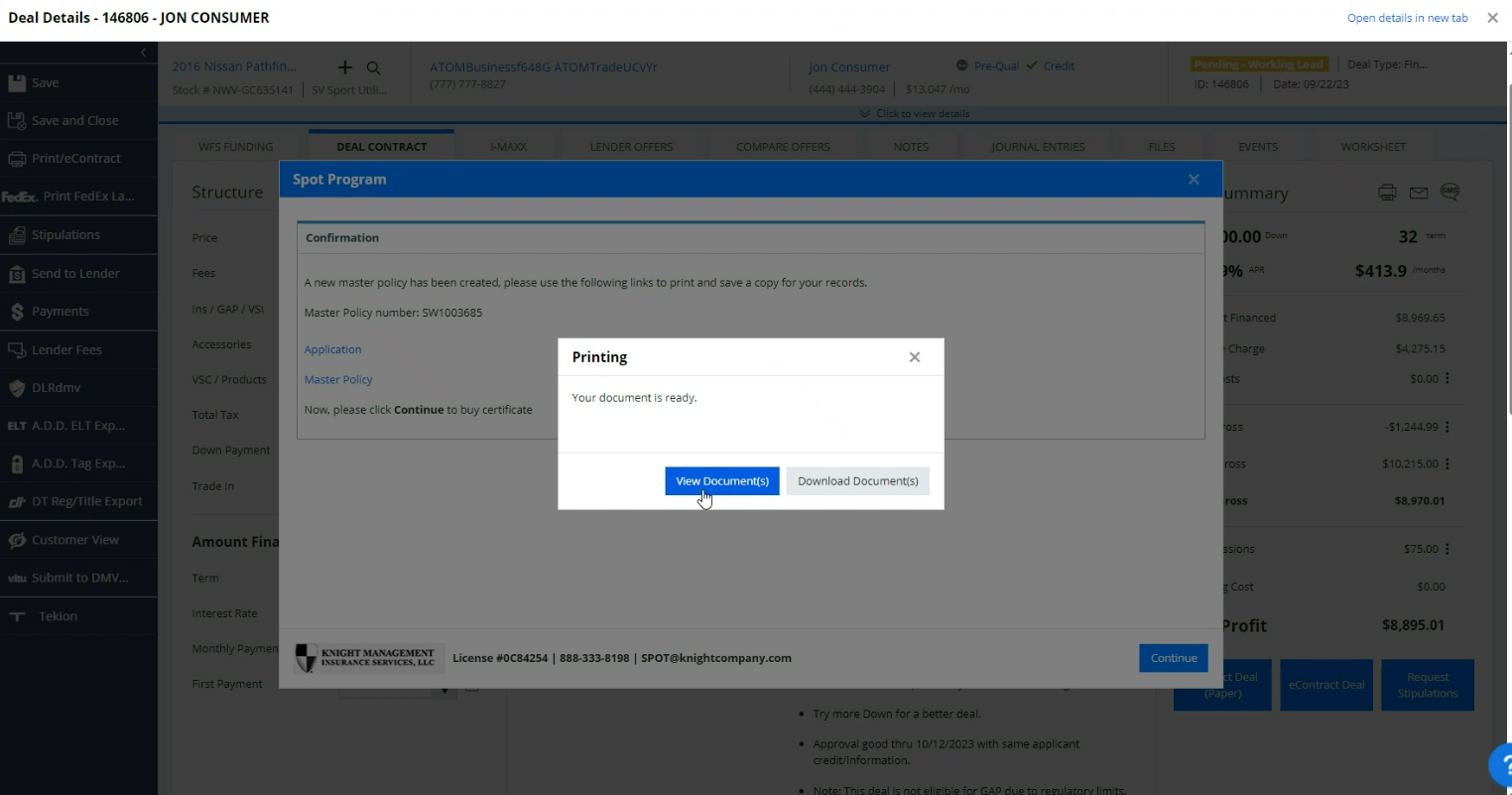
Task: Click eContract Deal button
Action: click(1326, 685)
